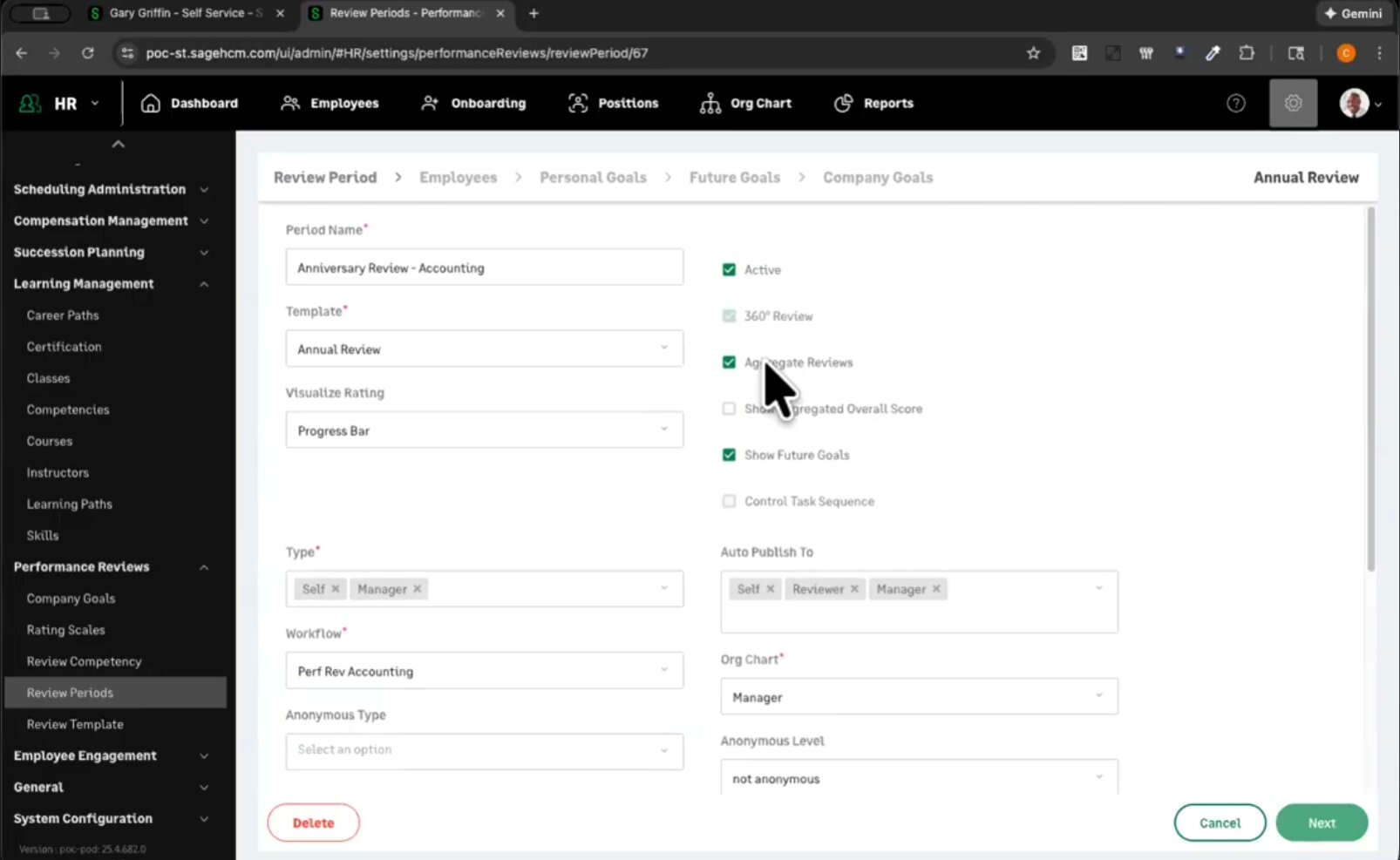Open a new browser tab
Viewport: 1400px width, 860px height.
coord(533,13)
